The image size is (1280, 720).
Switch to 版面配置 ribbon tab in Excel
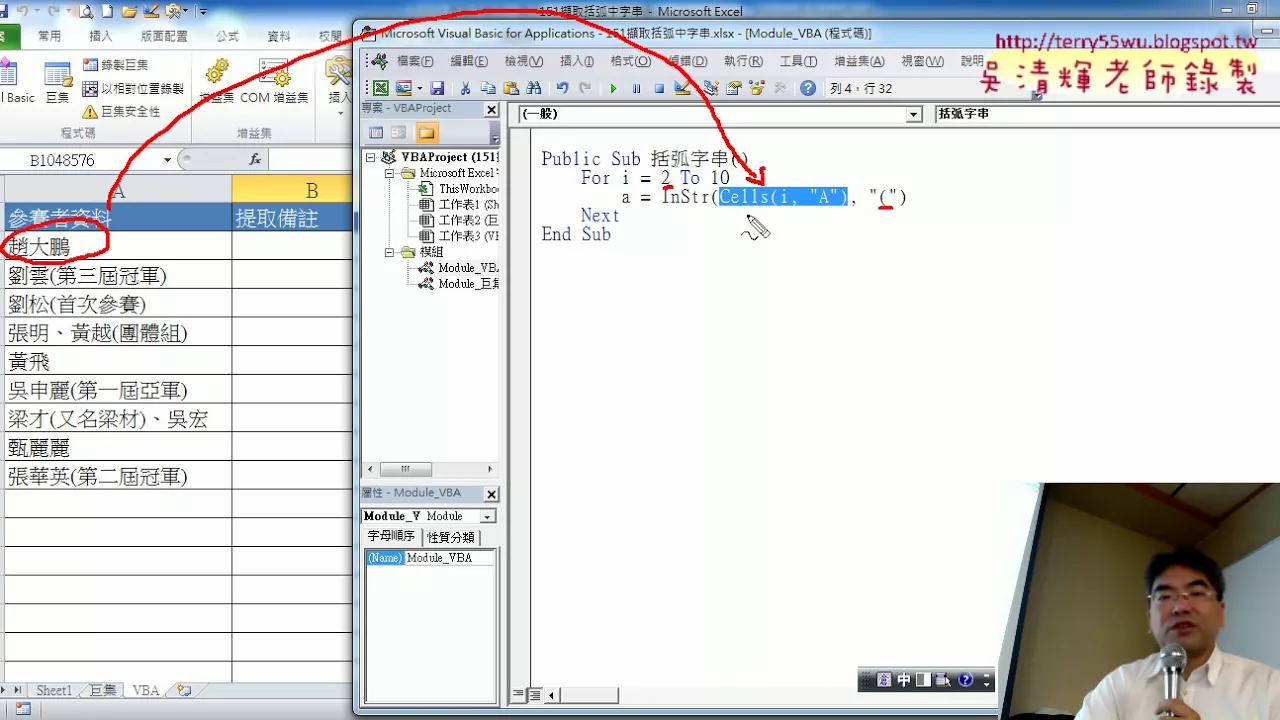tap(164, 36)
